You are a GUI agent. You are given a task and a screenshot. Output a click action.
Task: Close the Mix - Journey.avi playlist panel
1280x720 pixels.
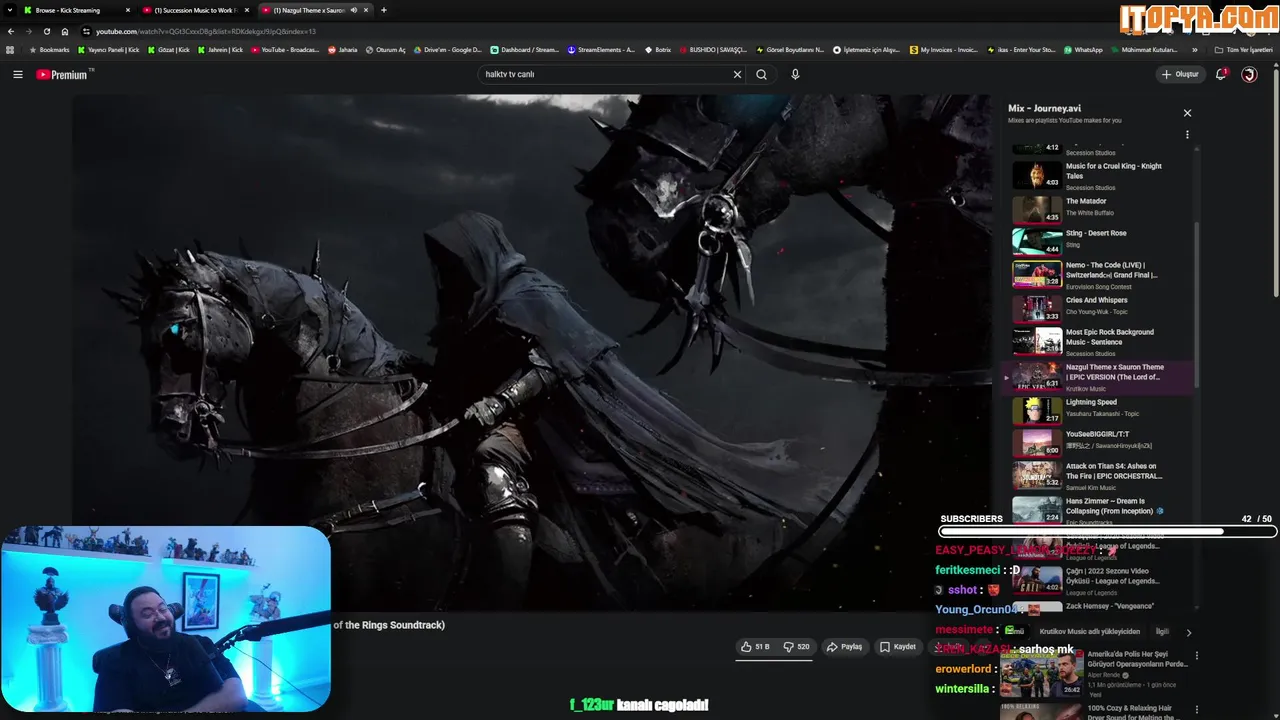[x=1187, y=113]
